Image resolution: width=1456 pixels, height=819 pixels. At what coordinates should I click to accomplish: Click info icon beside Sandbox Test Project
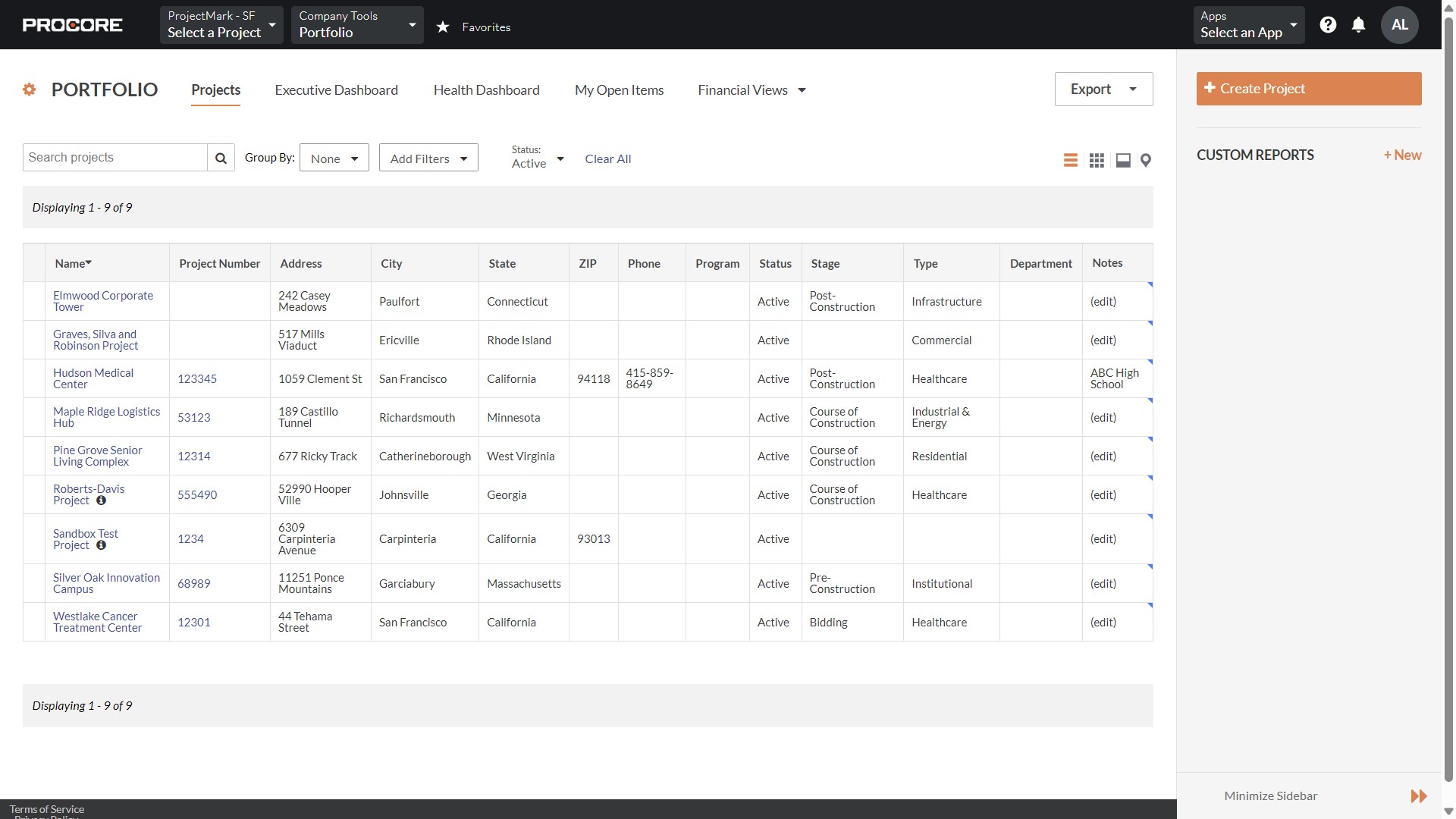pos(101,545)
